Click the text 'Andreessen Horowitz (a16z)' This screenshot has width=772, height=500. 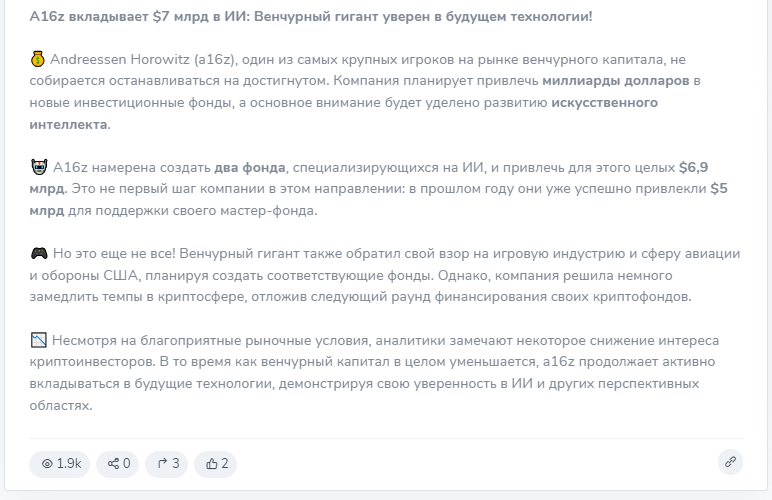coord(144,60)
